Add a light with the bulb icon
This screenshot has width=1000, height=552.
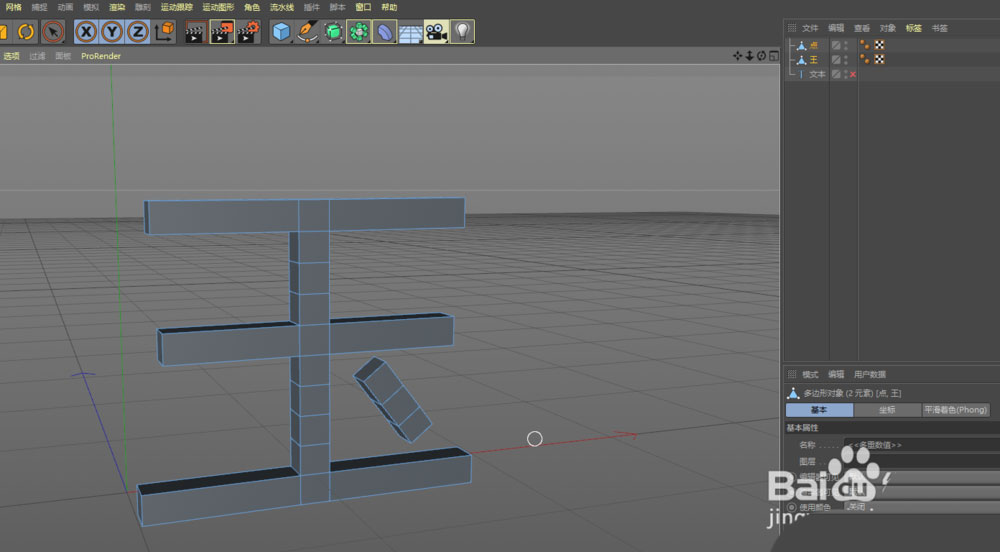pos(462,32)
